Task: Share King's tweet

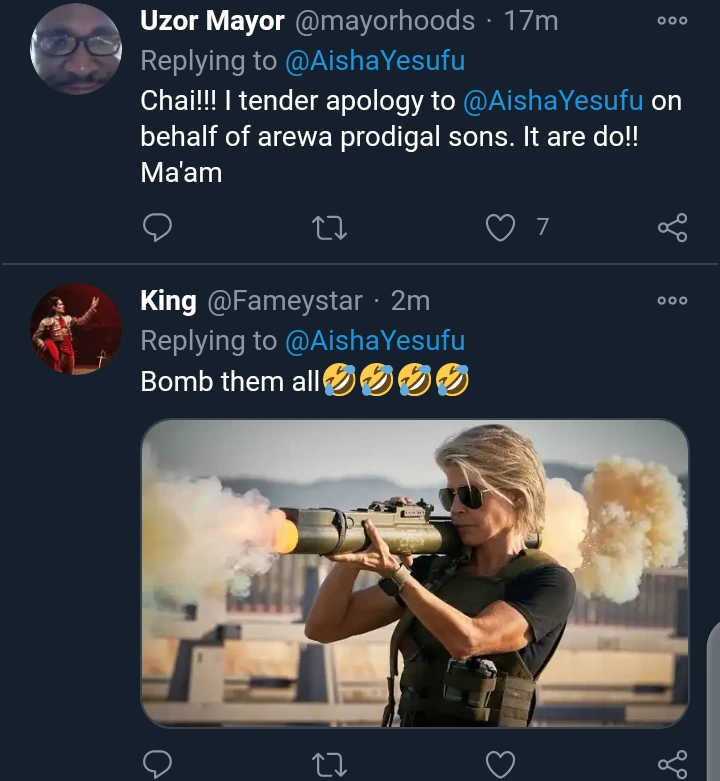Action: click(672, 765)
